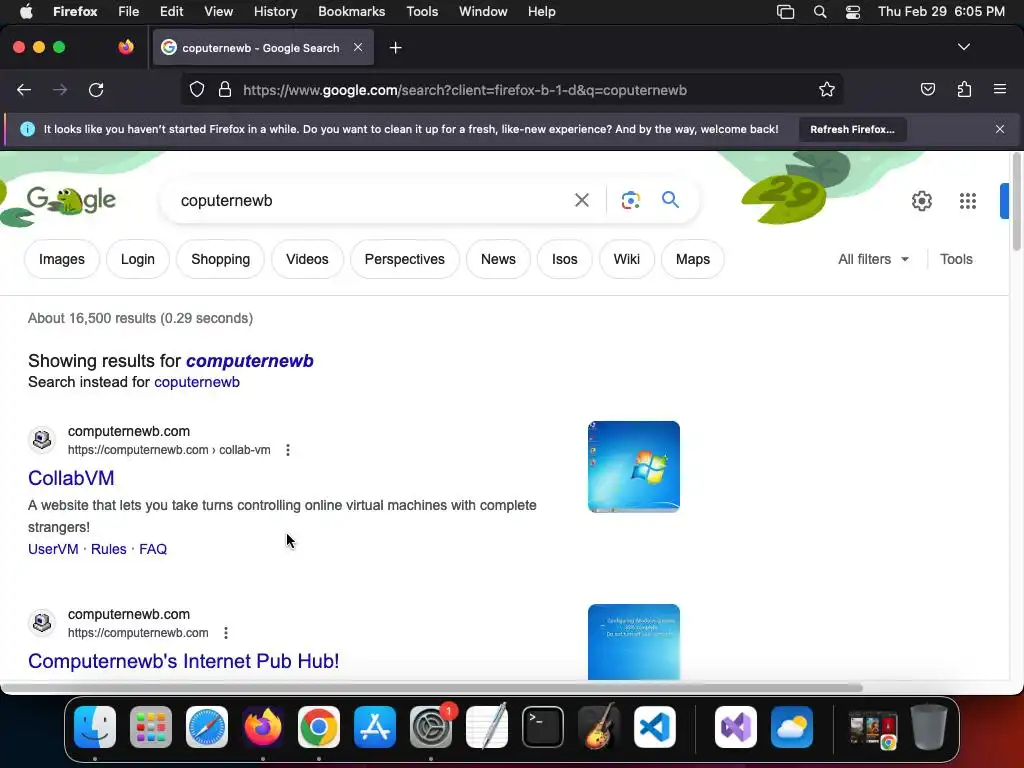Open Finder from the Dock

point(95,727)
